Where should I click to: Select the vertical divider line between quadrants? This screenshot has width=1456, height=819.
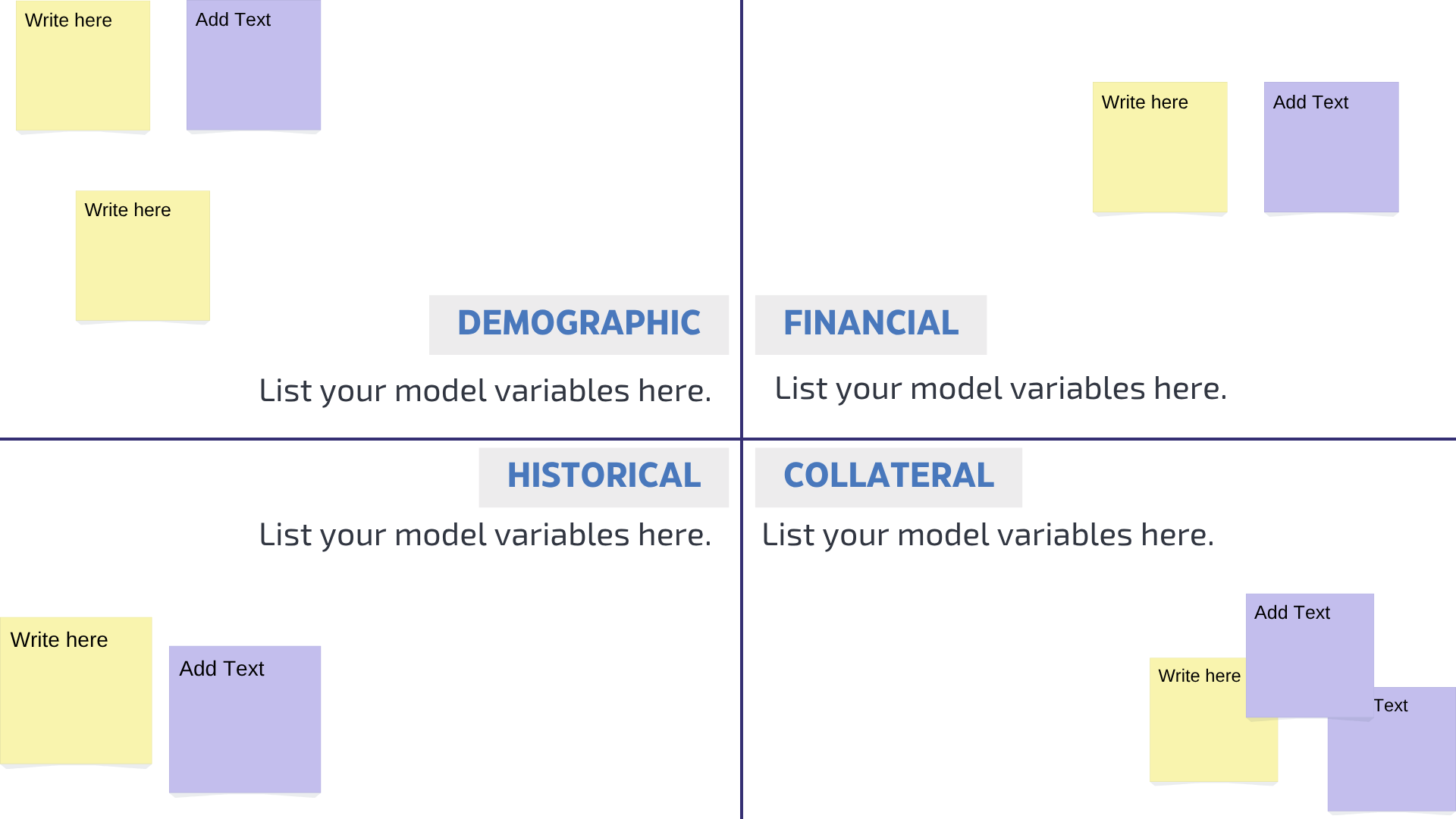741,227
